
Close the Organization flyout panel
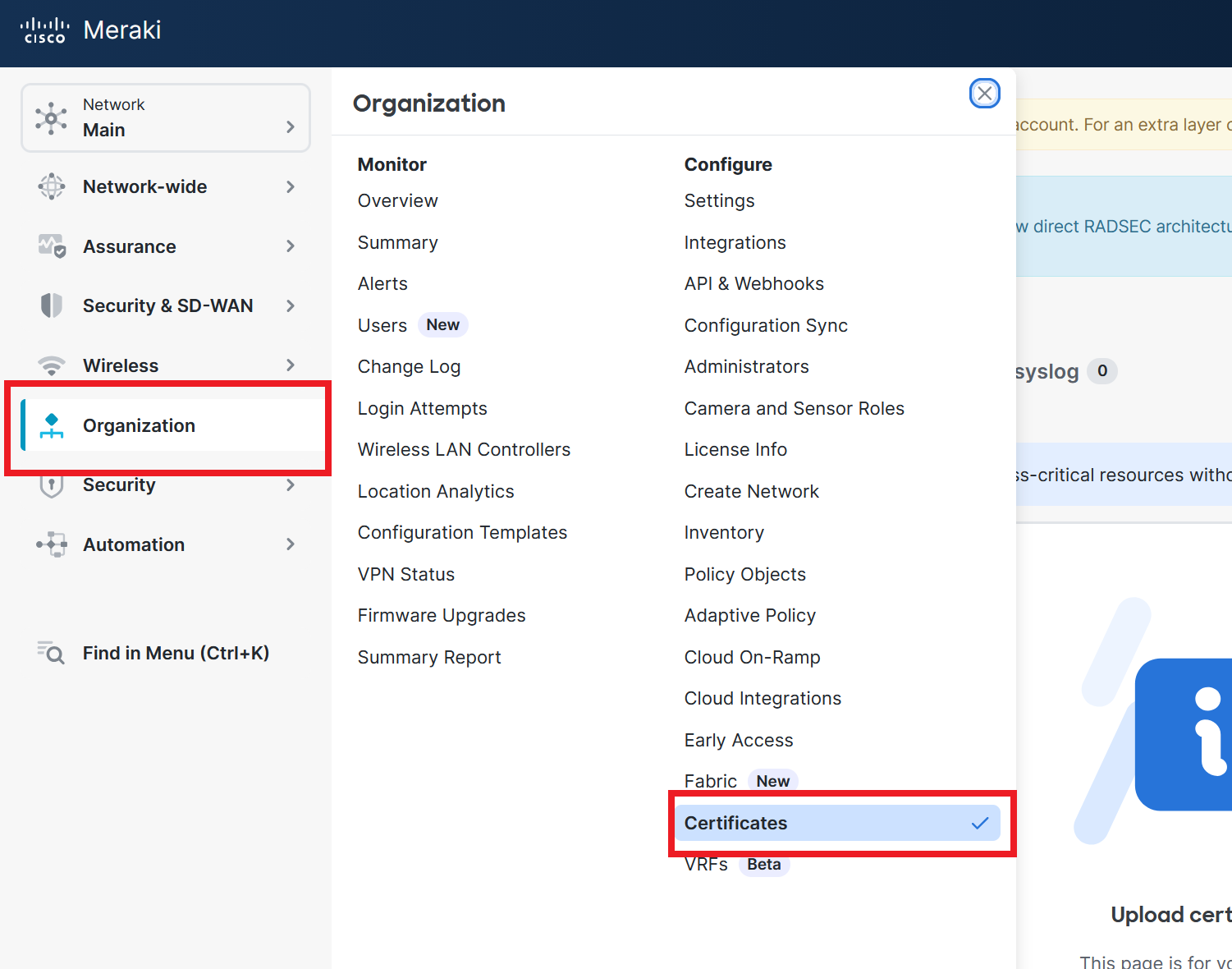pyautogui.click(x=985, y=93)
